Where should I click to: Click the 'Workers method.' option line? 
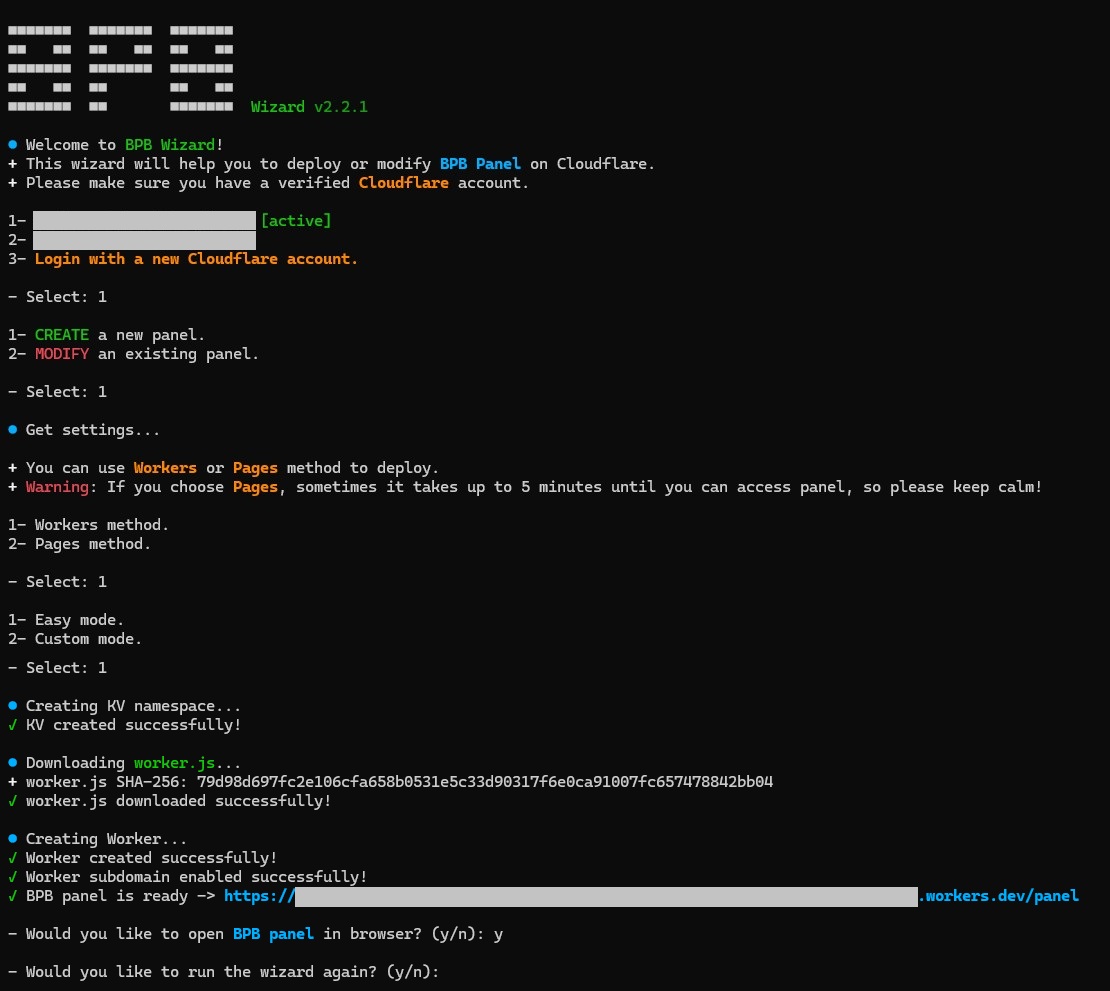coord(88,525)
